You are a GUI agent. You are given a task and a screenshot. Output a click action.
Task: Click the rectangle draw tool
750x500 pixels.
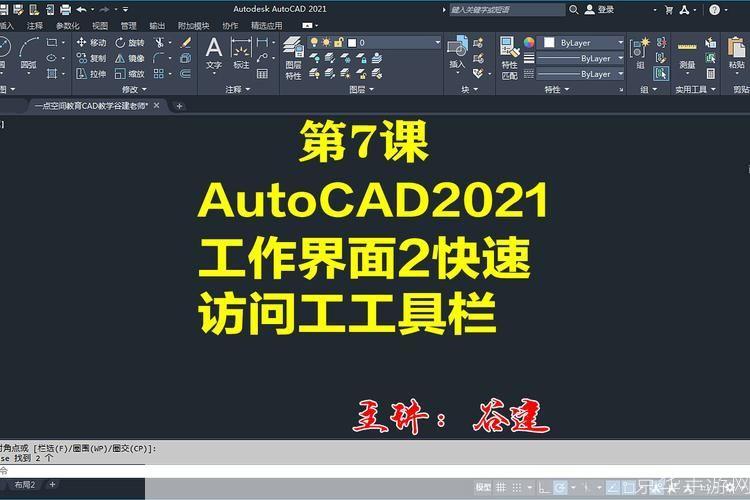click(52, 43)
